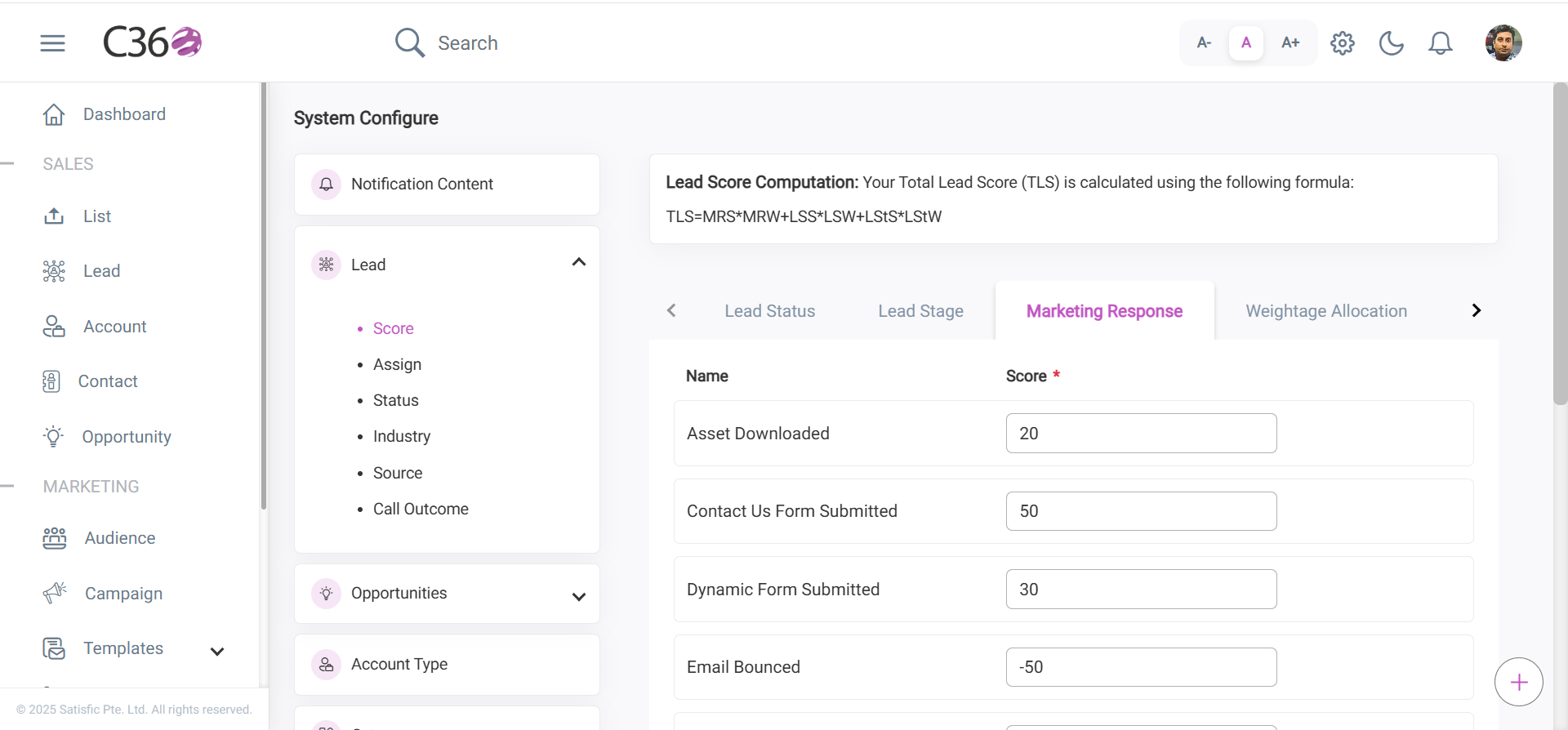Image resolution: width=1568 pixels, height=730 pixels.
Task: Increase font size with A+ button
Action: 1290,42
